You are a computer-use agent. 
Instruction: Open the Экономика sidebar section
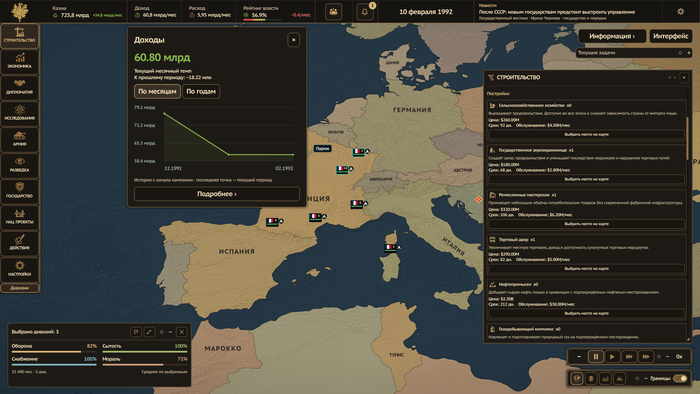pyautogui.click(x=20, y=61)
